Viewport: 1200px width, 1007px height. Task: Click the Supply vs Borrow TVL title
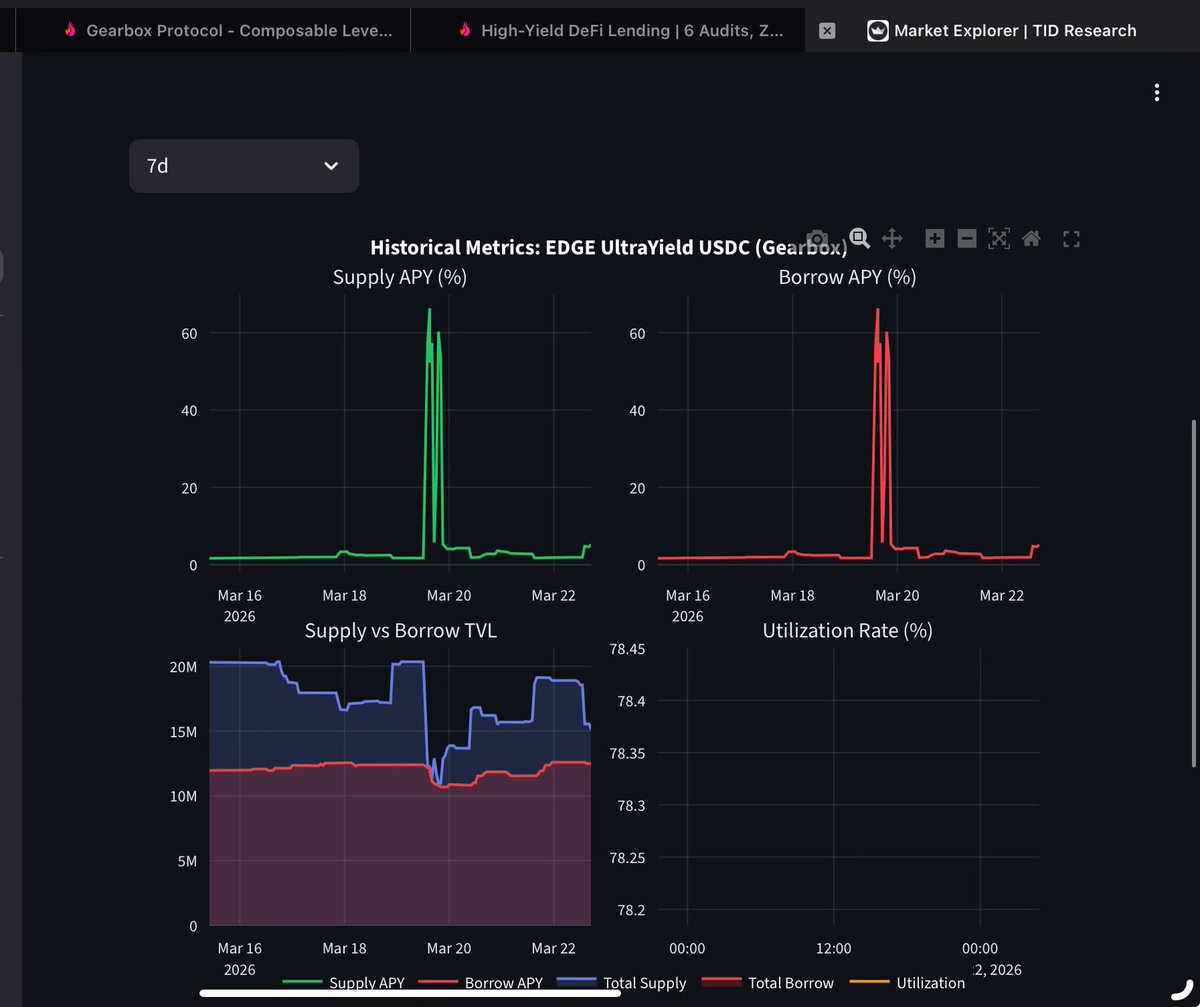400,631
